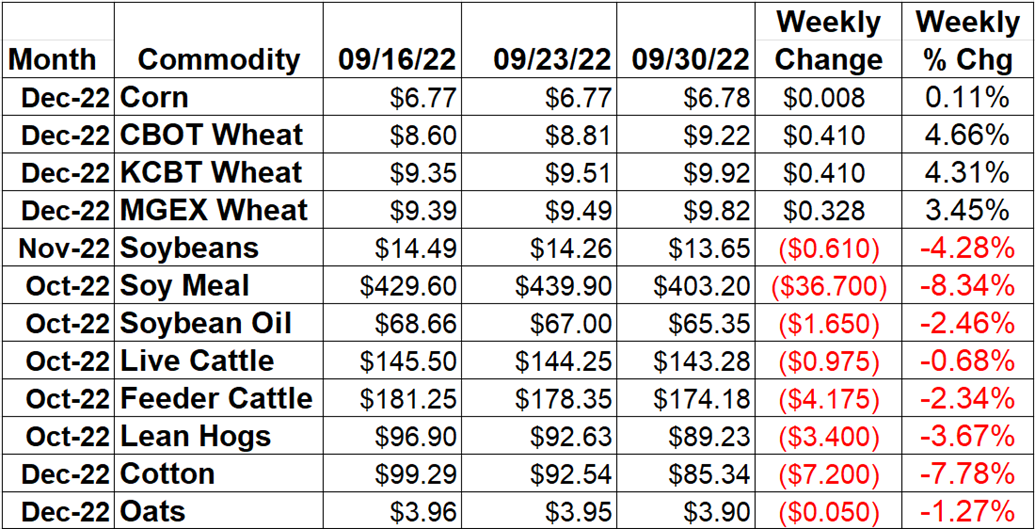This screenshot has height=529, width=1035.
Task: Click the 09/16/22 column header
Action: (392, 40)
